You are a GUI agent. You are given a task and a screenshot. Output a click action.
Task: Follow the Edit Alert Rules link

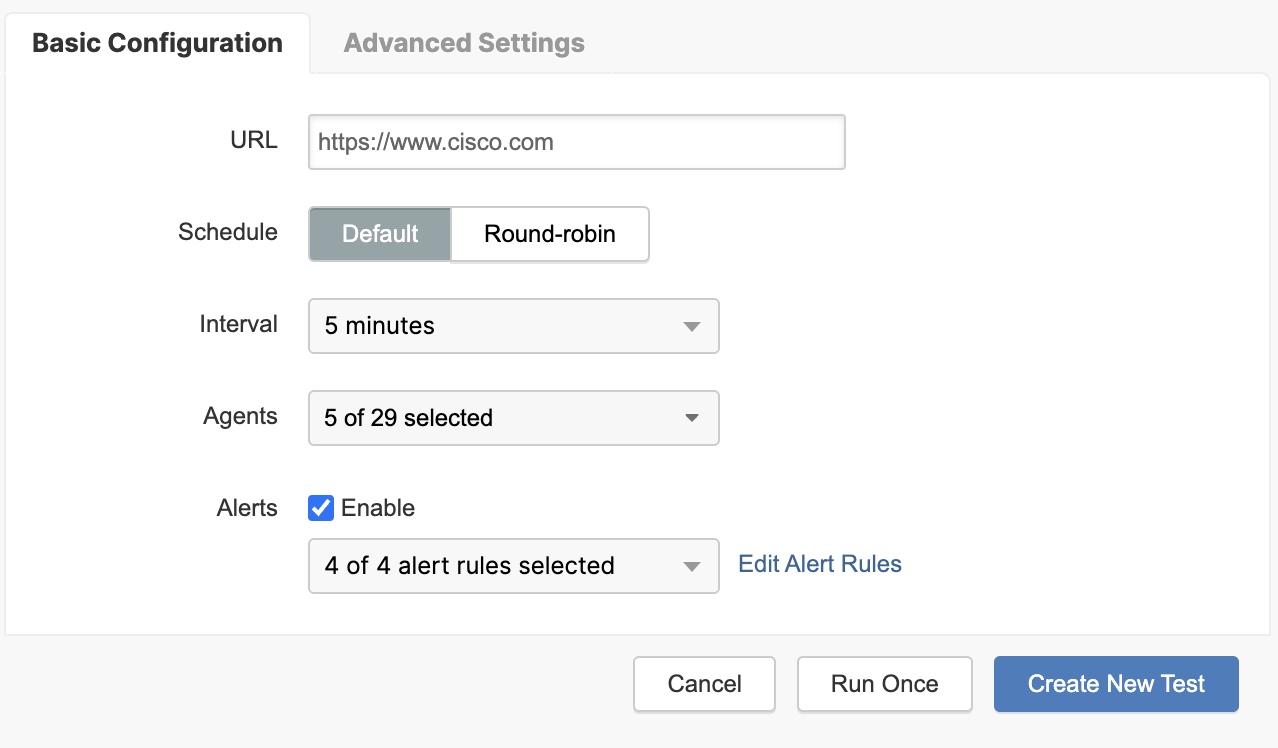coord(820,564)
